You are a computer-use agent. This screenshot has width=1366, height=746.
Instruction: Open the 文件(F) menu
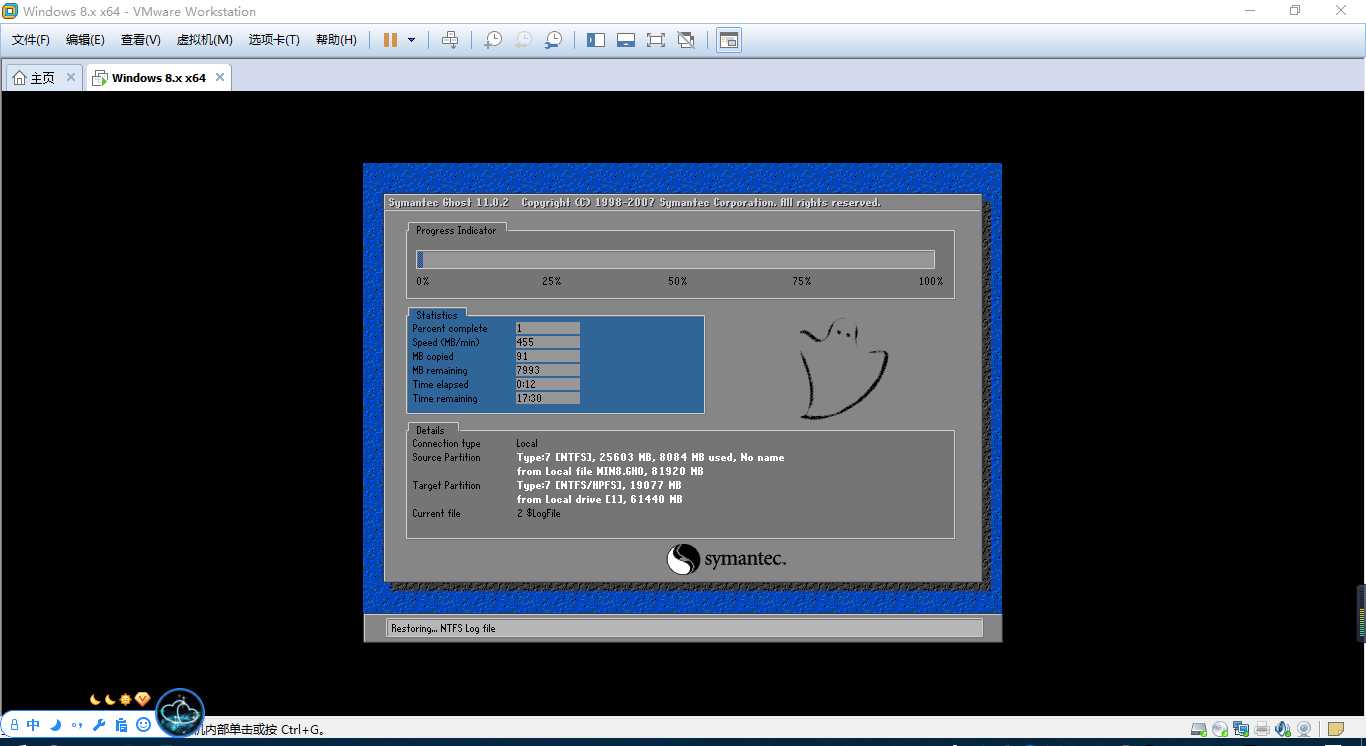pos(31,40)
